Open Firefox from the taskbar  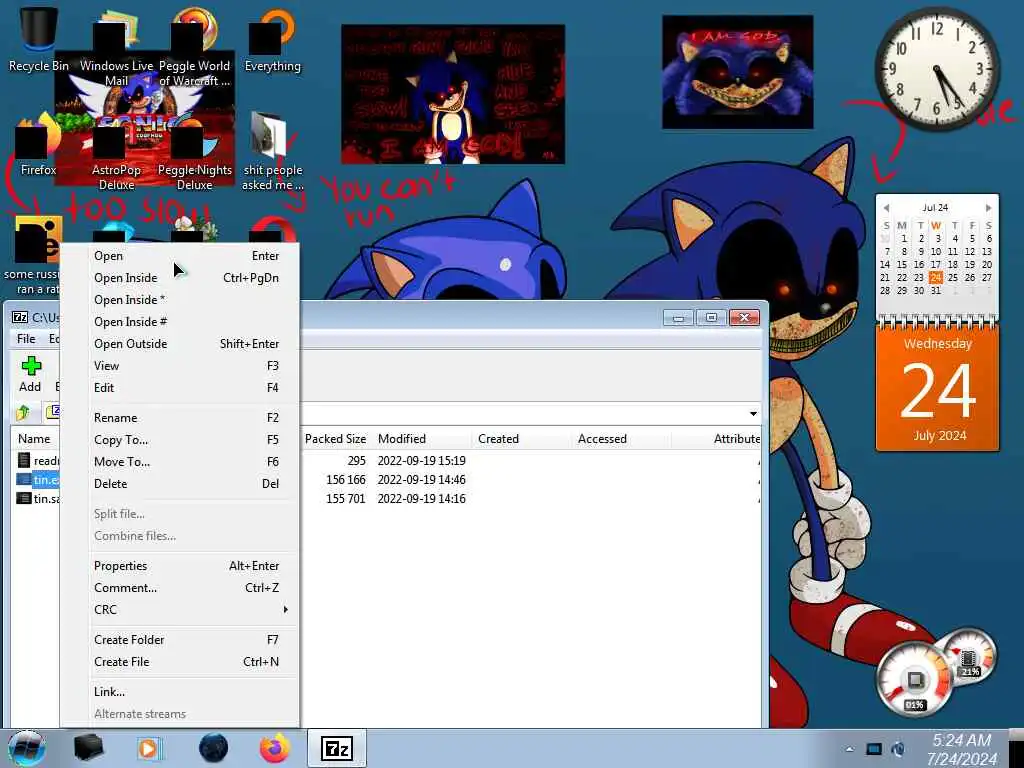(x=274, y=748)
